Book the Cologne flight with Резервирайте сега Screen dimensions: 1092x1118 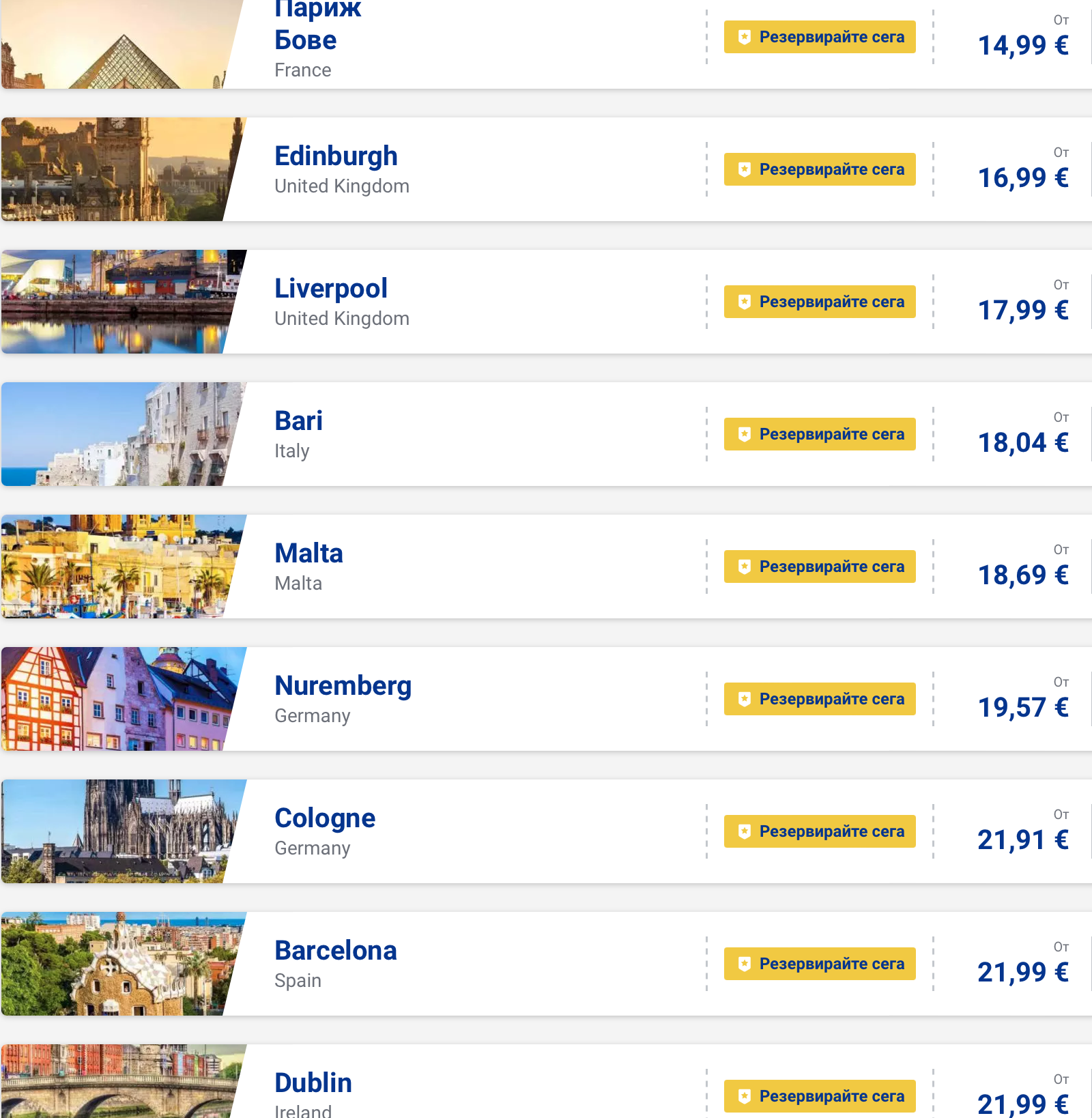820,831
